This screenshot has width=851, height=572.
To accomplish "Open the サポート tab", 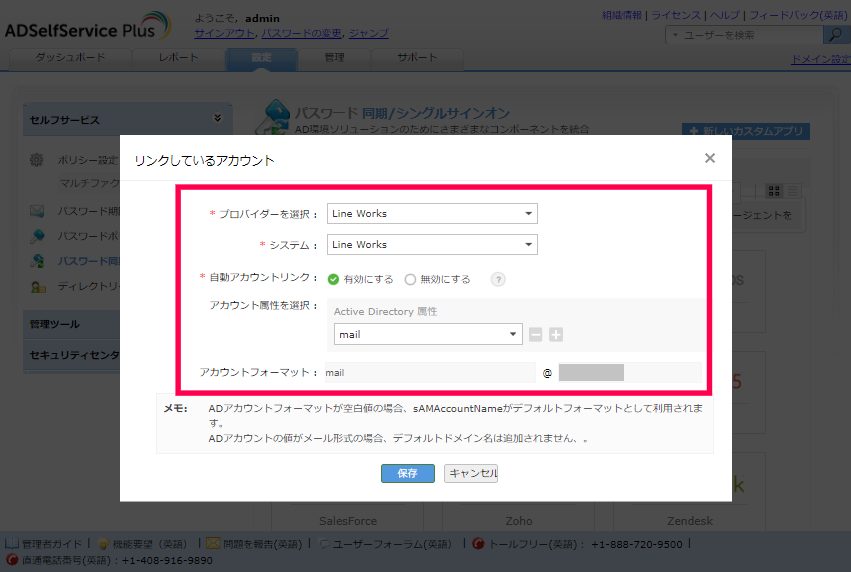I will 417,58.
